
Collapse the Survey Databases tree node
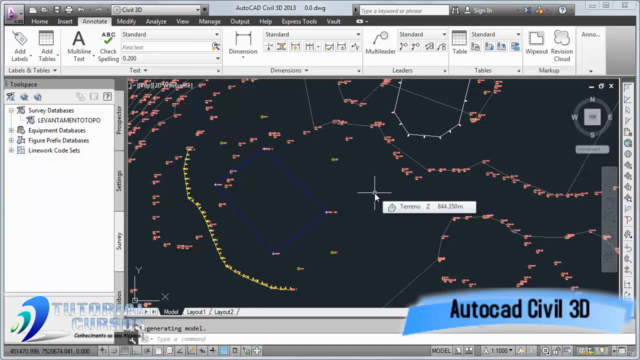[x=11, y=110]
